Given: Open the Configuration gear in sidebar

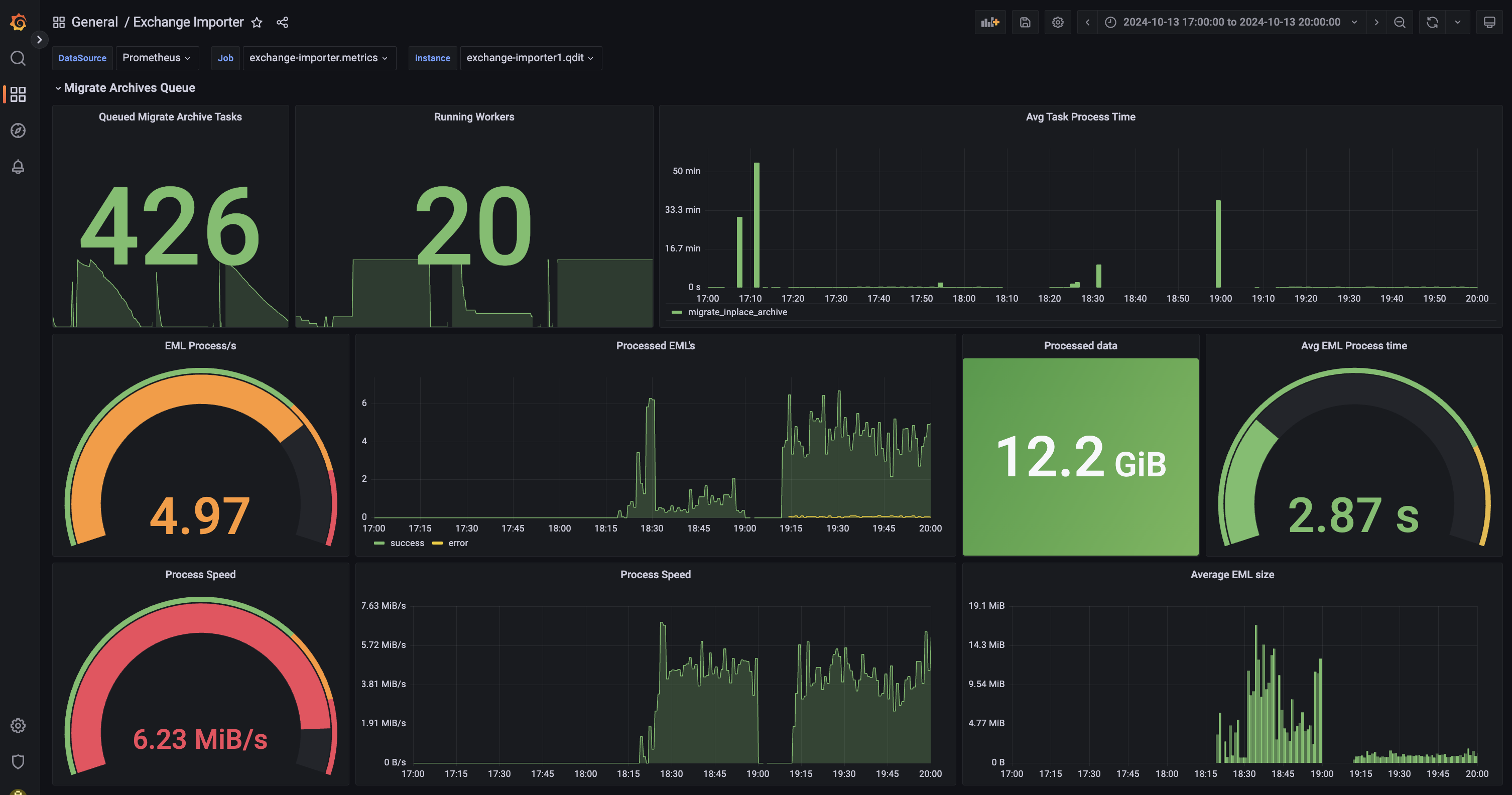Looking at the screenshot, I should [18, 726].
